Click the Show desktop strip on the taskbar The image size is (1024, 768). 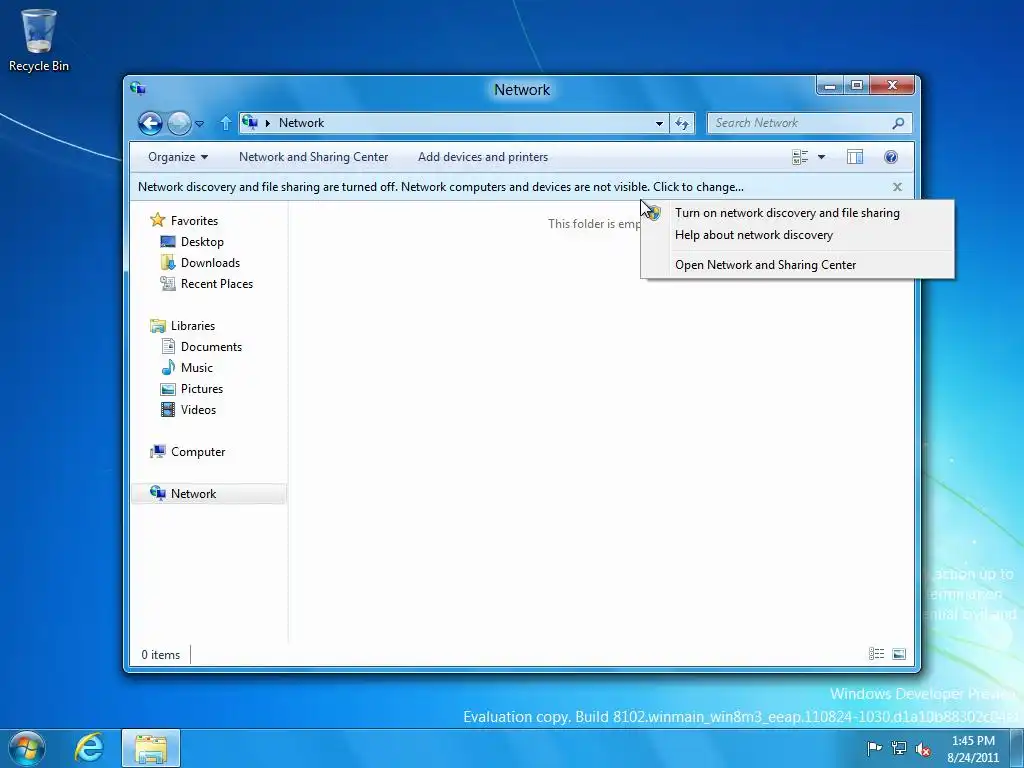point(1017,748)
